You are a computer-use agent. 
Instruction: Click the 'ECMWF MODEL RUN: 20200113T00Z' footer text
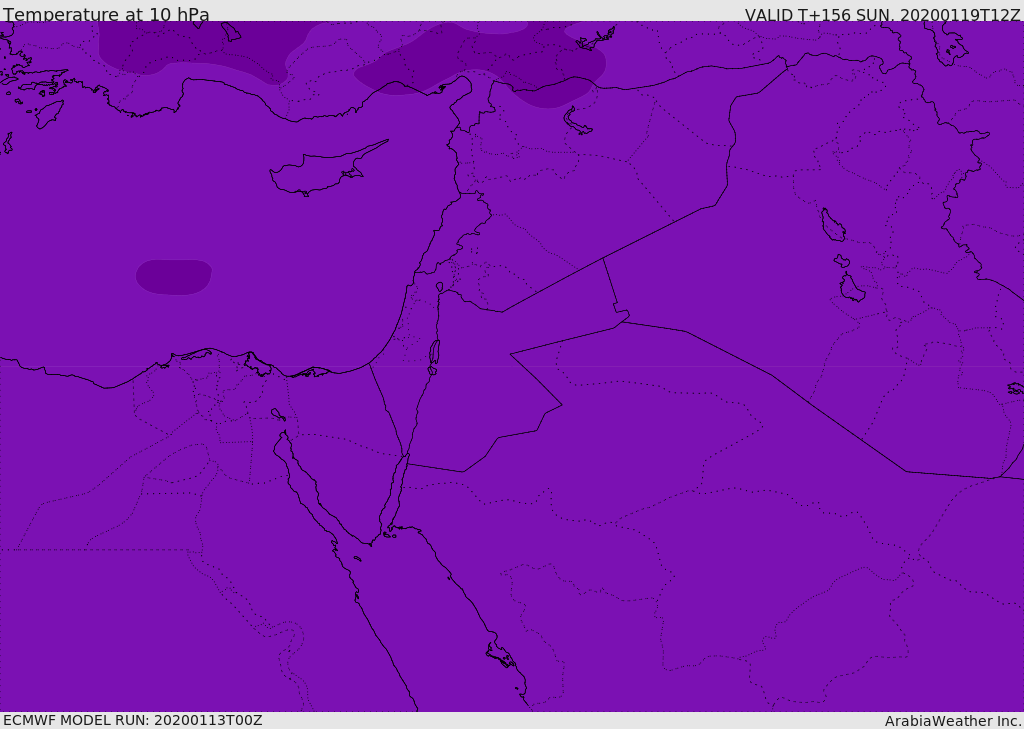[133, 720]
